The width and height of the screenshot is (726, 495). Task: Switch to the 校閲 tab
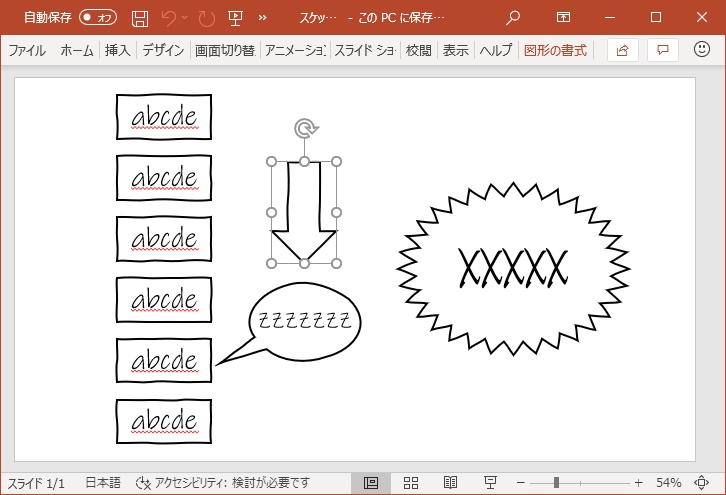pos(418,50)
